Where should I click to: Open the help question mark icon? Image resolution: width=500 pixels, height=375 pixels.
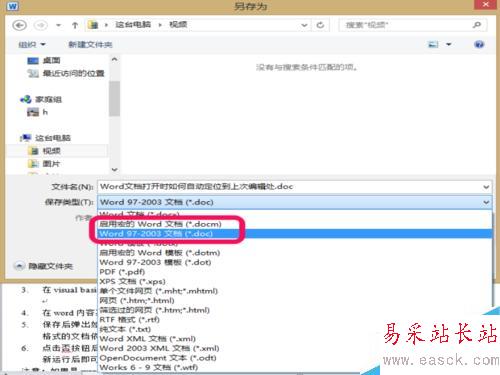pyautogui.click(x=479, y=44)
